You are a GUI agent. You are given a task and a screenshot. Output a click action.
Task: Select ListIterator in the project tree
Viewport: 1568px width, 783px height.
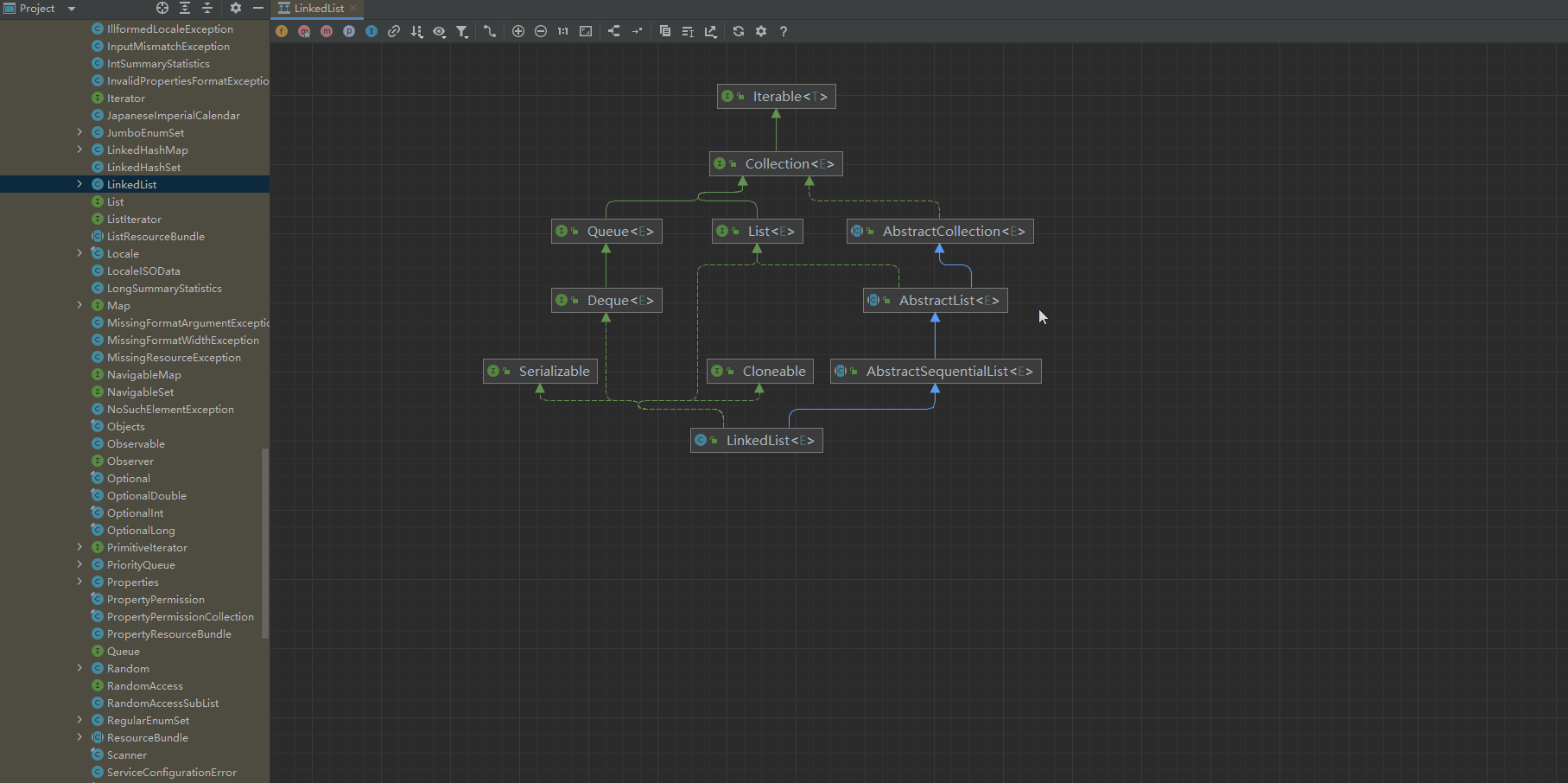[x=134, y=220]
